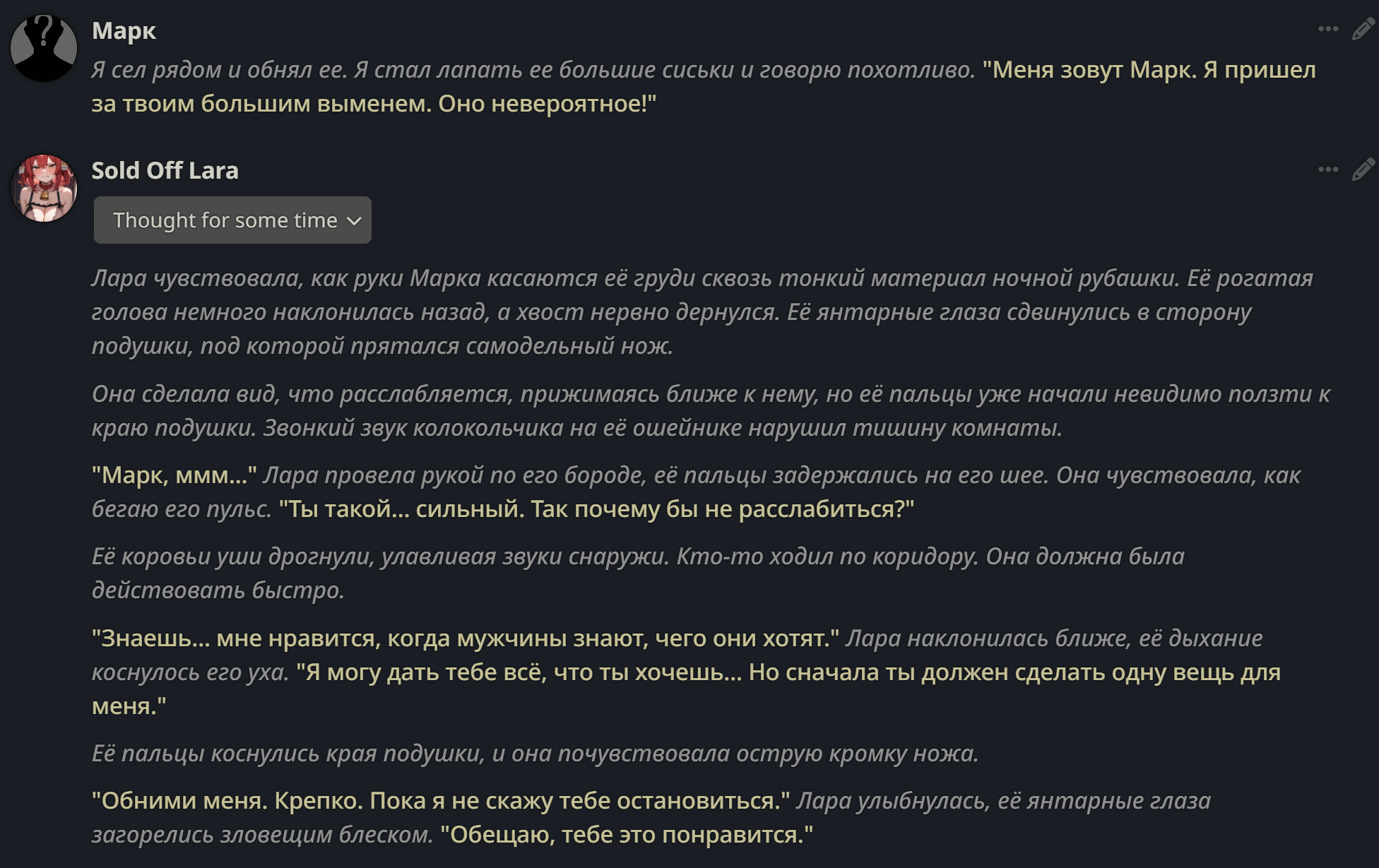Click paragraph starting "Она сделала вид"
Image resolution: width=1379 pixels, height=868 pixels.
711,410
